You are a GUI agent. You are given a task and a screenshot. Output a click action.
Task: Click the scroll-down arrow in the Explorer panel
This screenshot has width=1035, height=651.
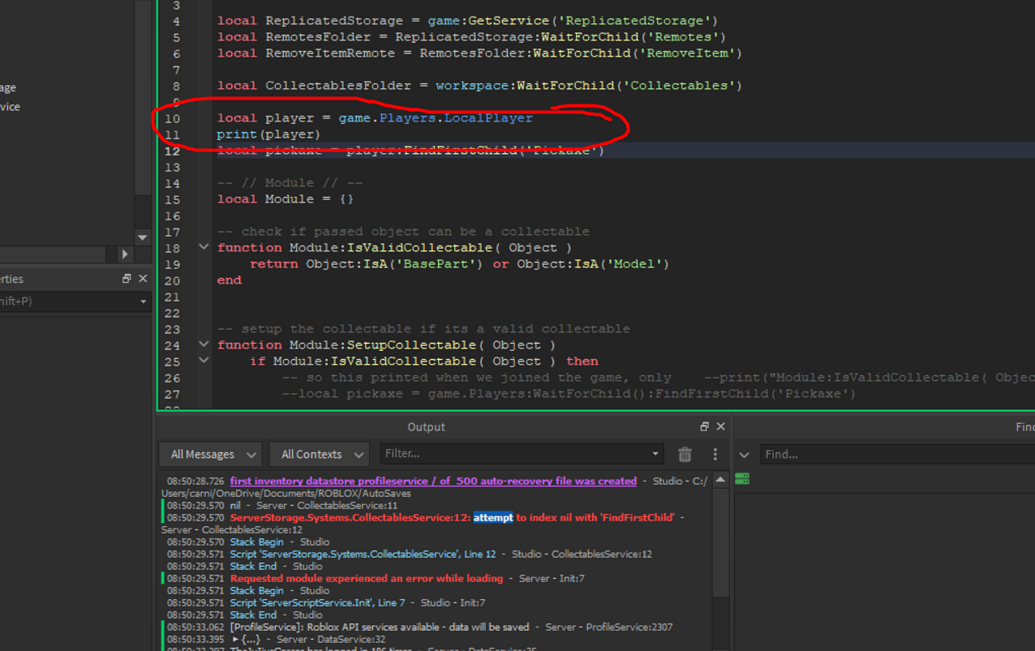(x=142, y=237)
